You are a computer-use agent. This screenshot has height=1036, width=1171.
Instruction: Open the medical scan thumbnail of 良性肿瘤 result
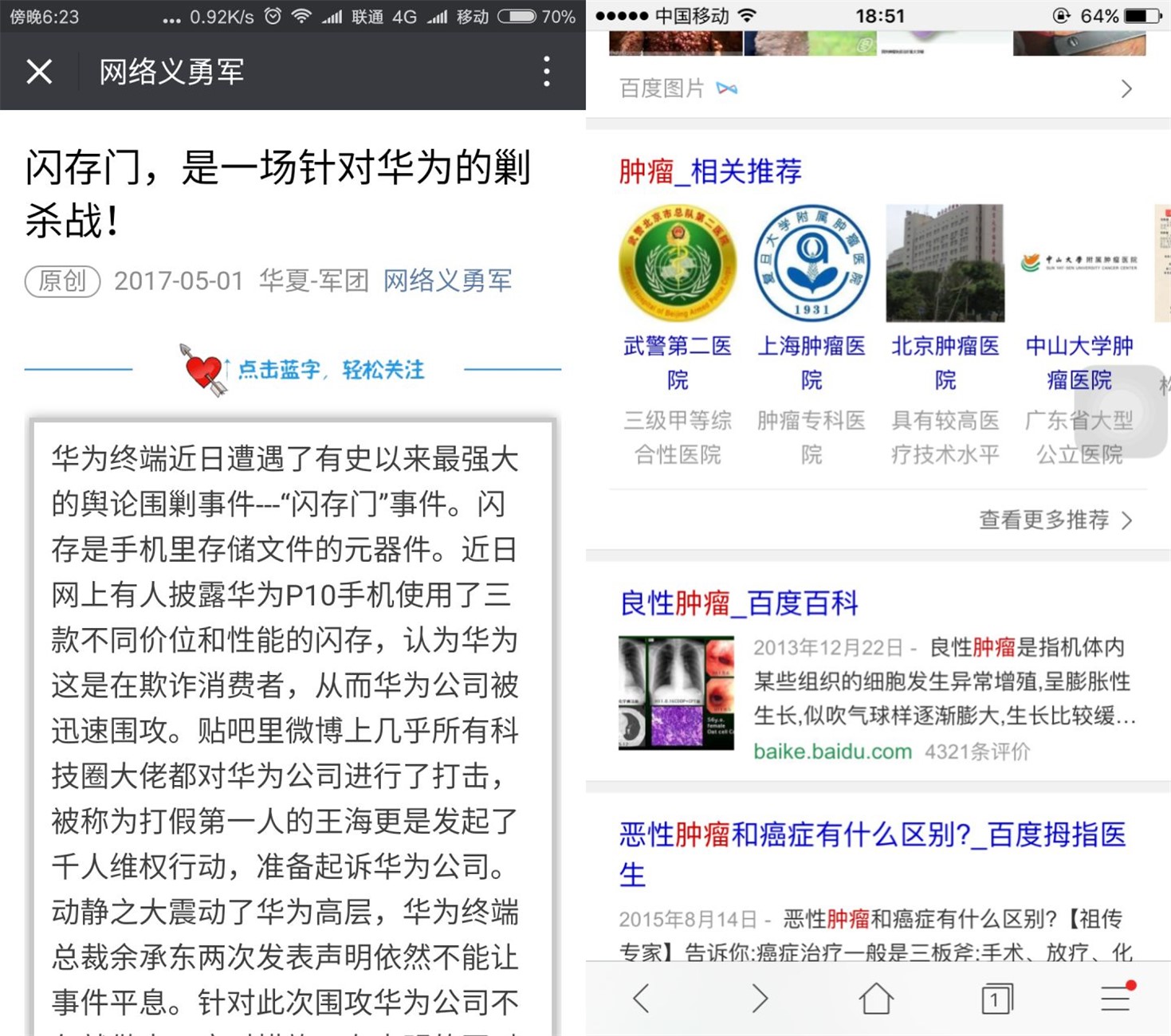pyautogui.click(x=677, y=693)
